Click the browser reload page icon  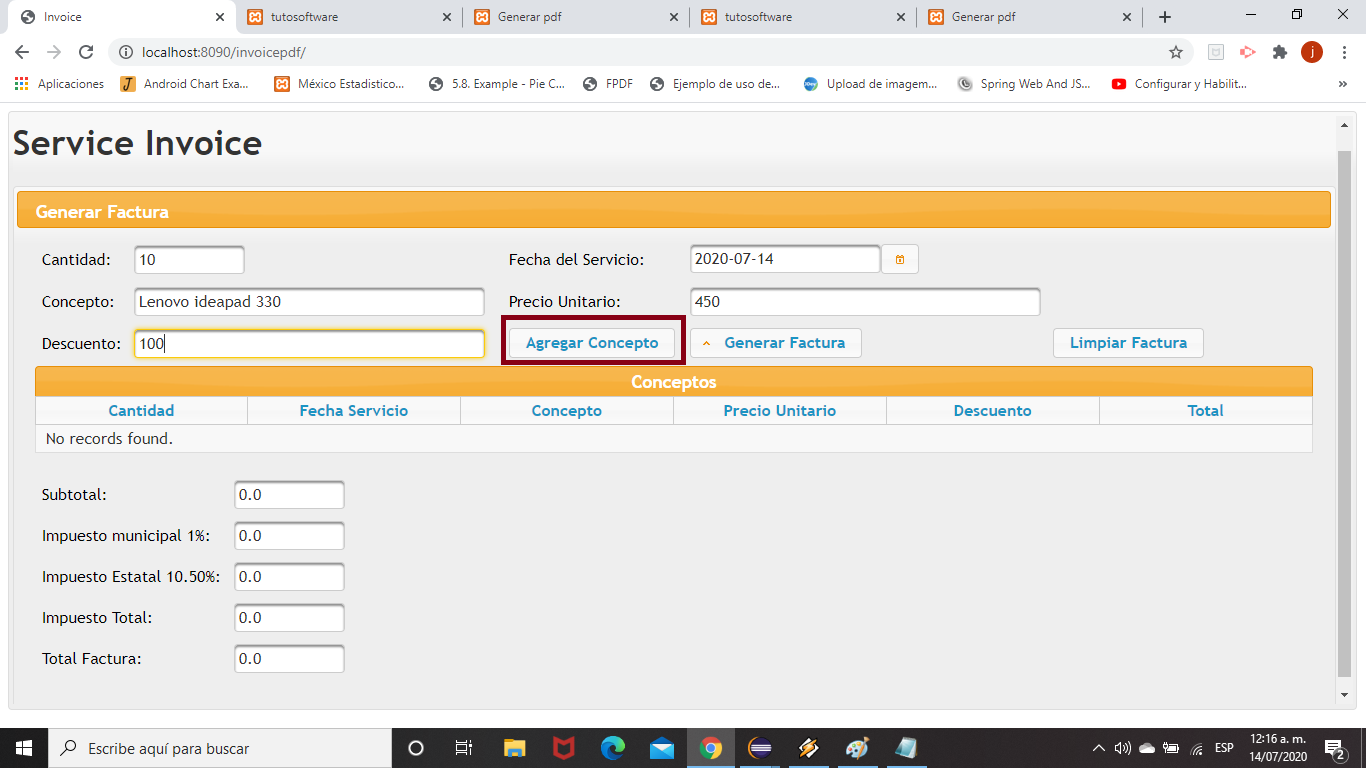tap(86, 52)
